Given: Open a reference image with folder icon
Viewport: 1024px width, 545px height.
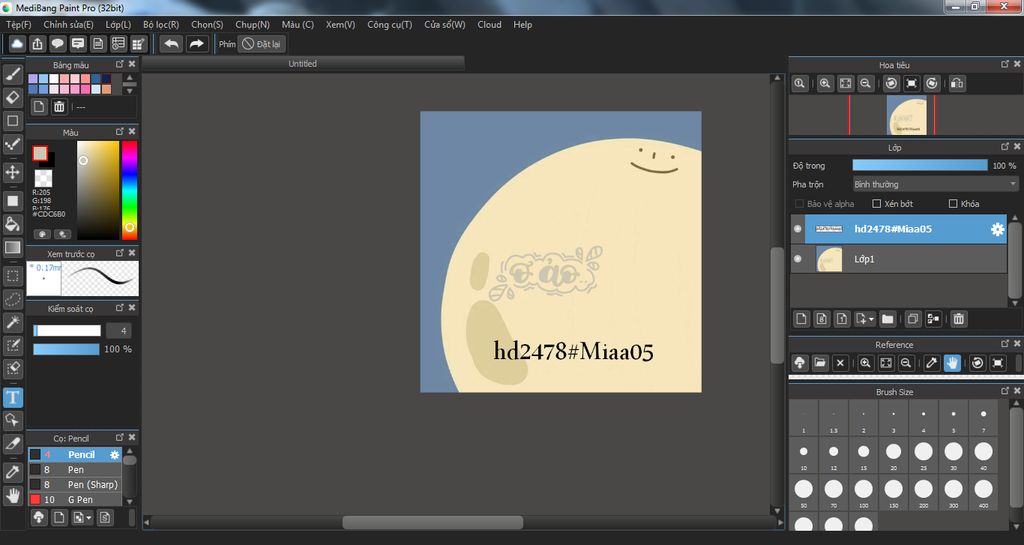Looking at the screenshot, I should pyautogui.click(x=820, y=363).
